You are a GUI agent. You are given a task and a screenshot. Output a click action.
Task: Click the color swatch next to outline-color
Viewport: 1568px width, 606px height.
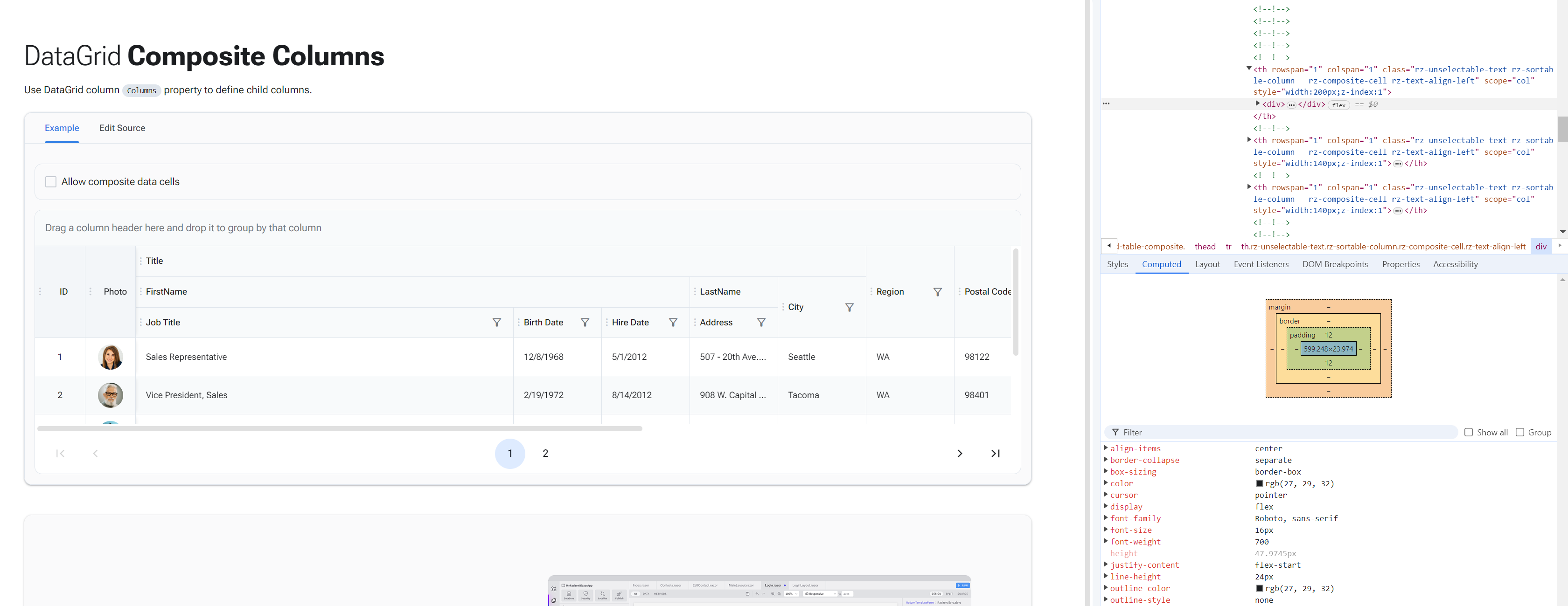[x=1260, y=588]
